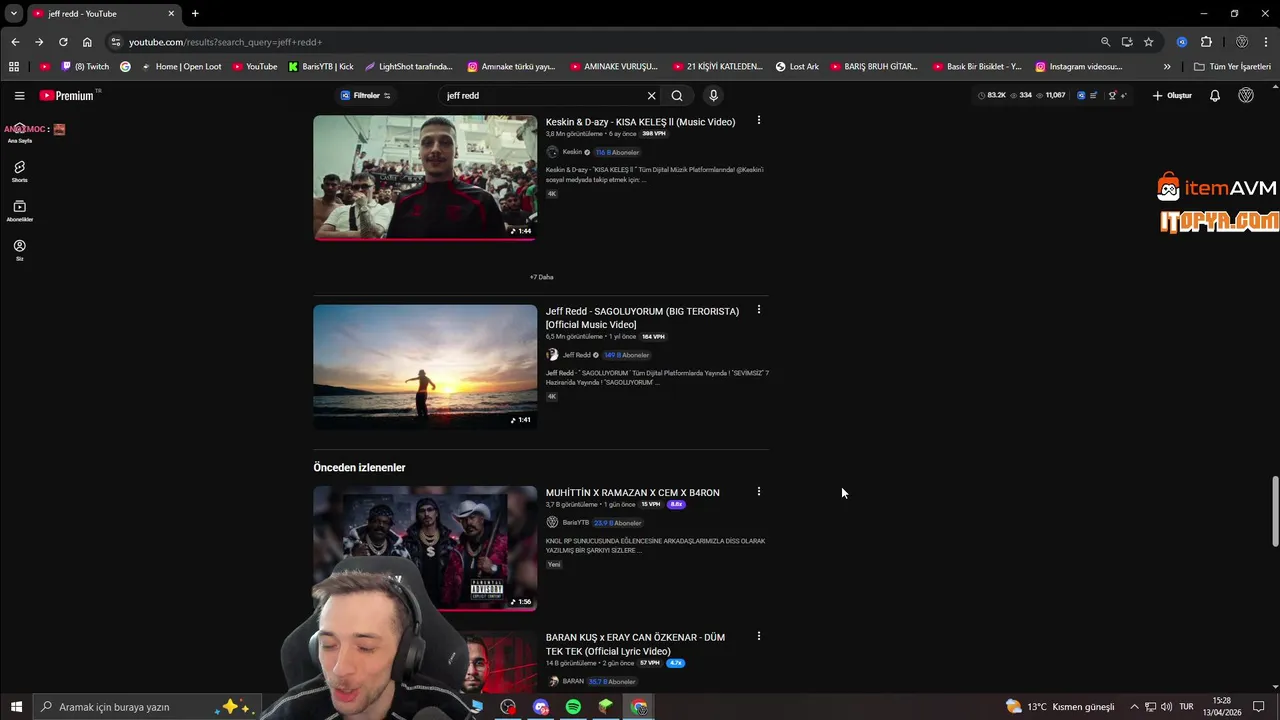Open Chrome home page button
1280x720 pixels.
[87, 42]
